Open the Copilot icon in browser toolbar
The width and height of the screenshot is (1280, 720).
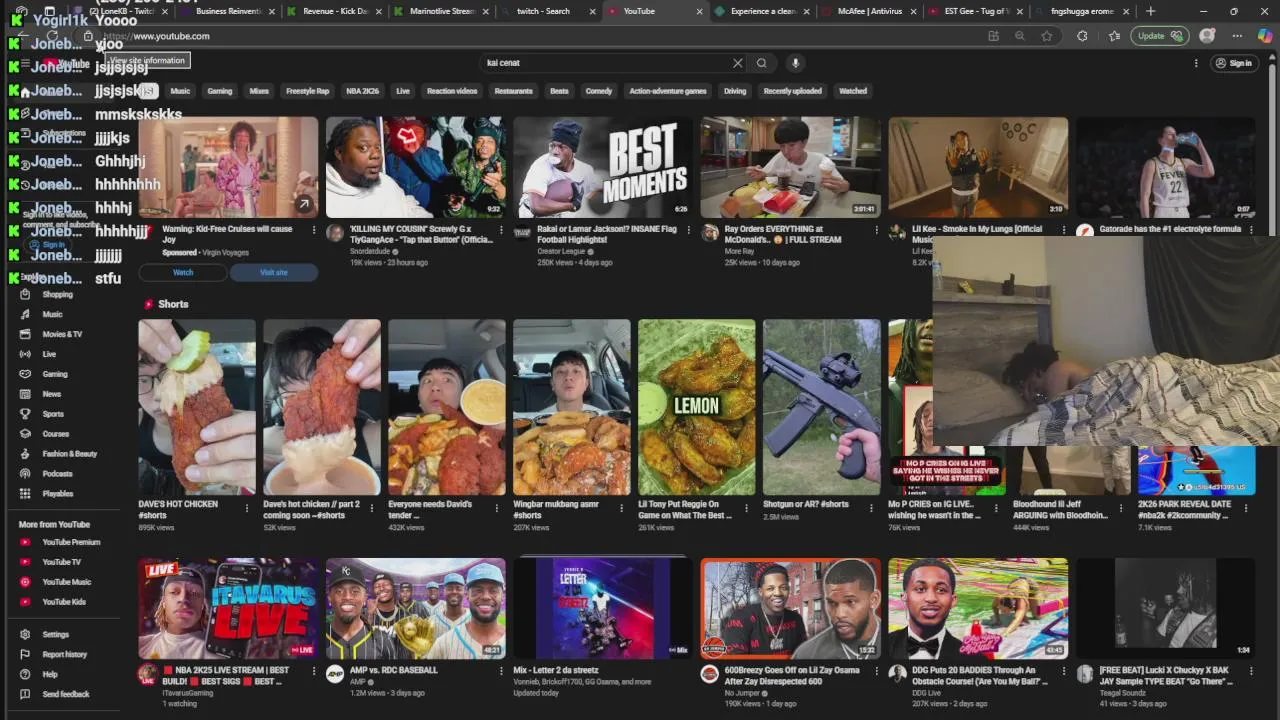point(1265,36)
